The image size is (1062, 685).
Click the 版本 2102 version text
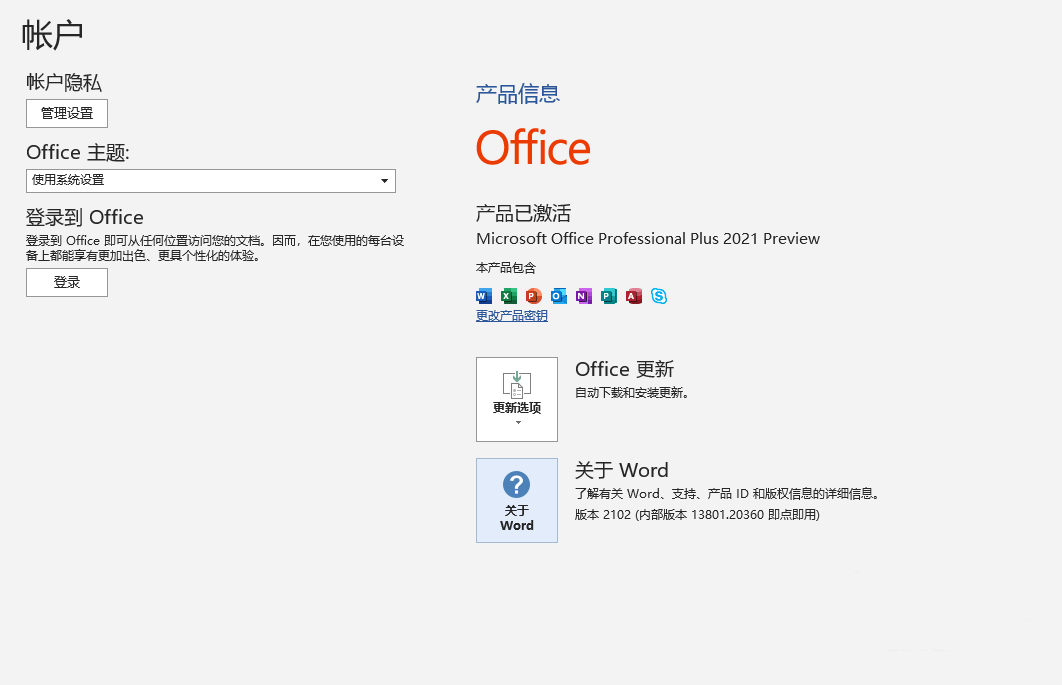[697, 515]
